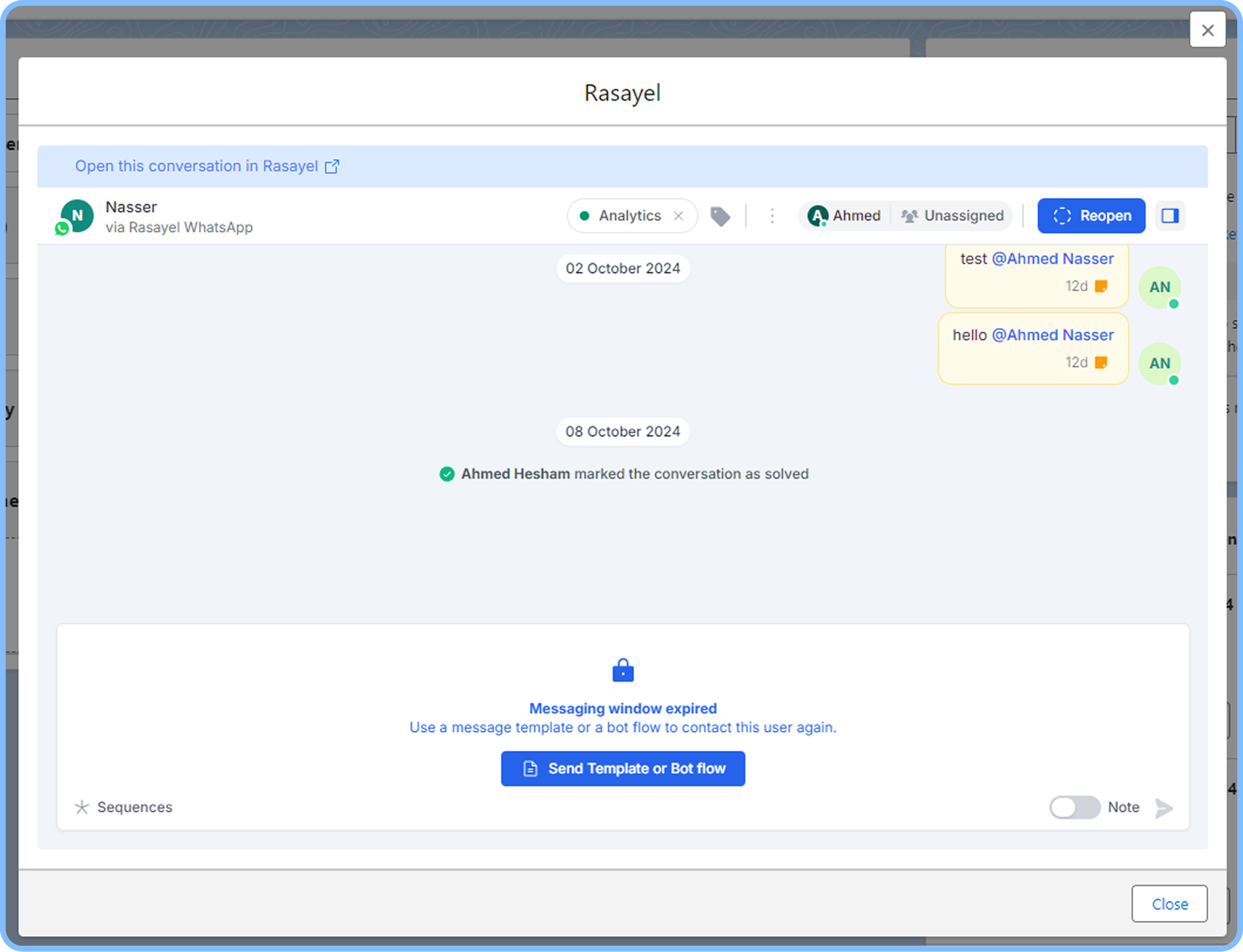Open the Ahmed assignee dropdown
The width and height of the screenshot is (1243, 952).
click(x=845, y=216)
